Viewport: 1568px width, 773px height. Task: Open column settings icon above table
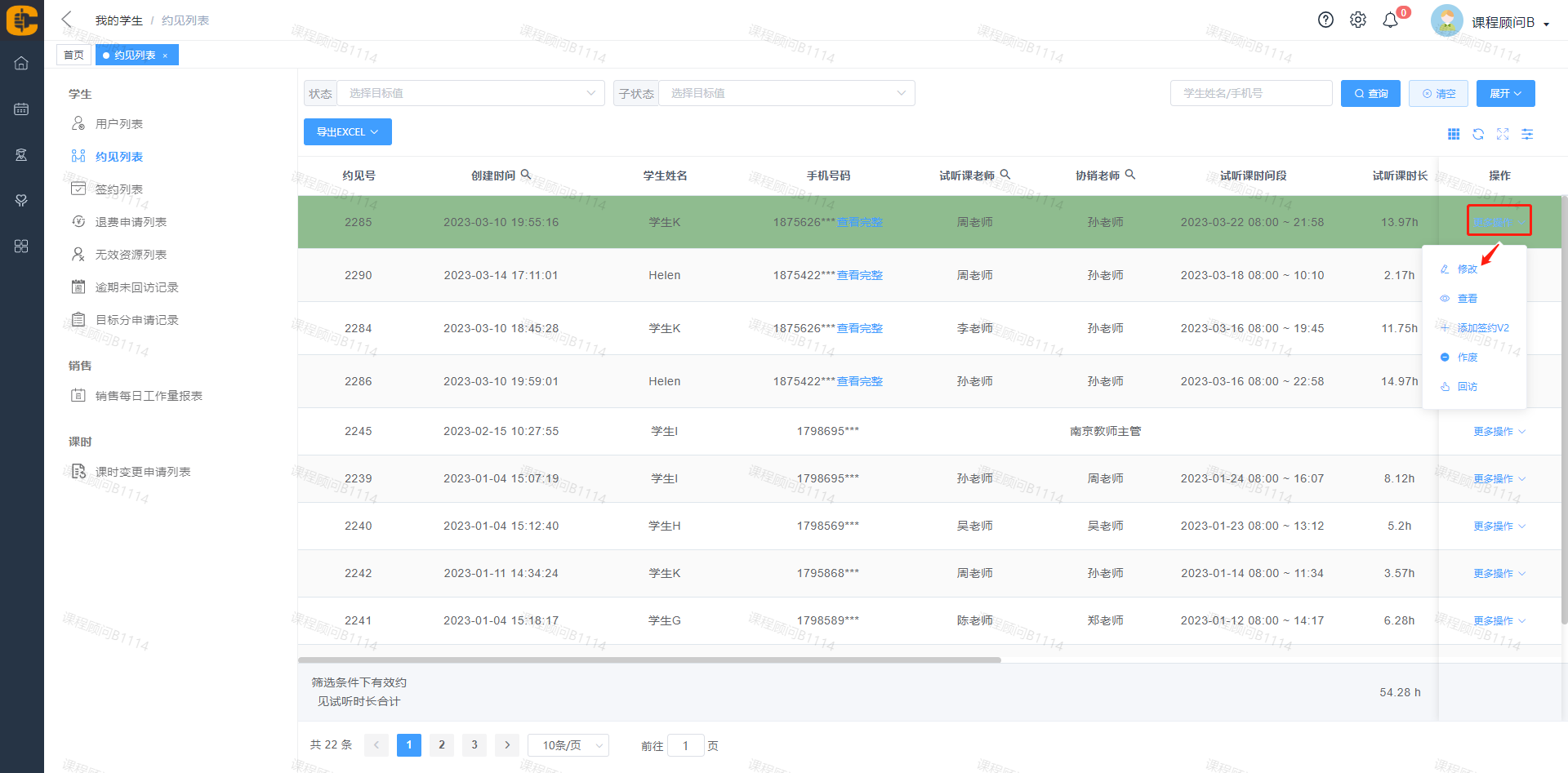1527,134
